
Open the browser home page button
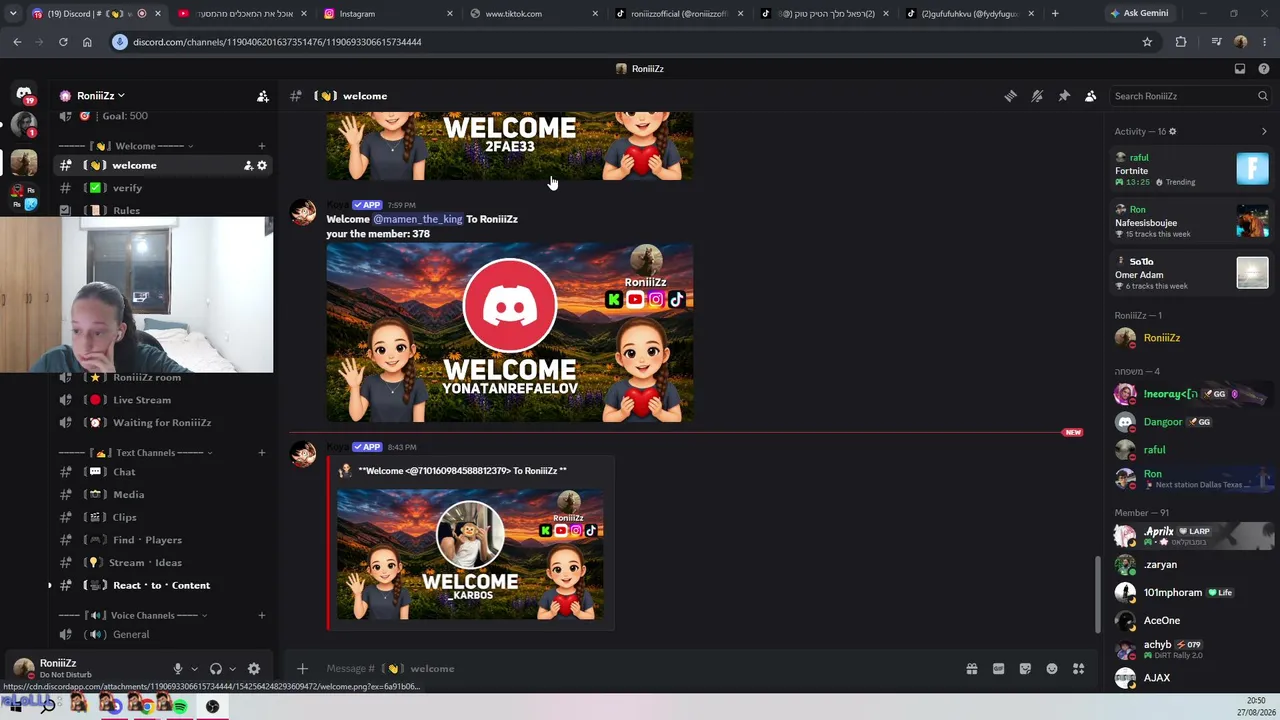87,42
